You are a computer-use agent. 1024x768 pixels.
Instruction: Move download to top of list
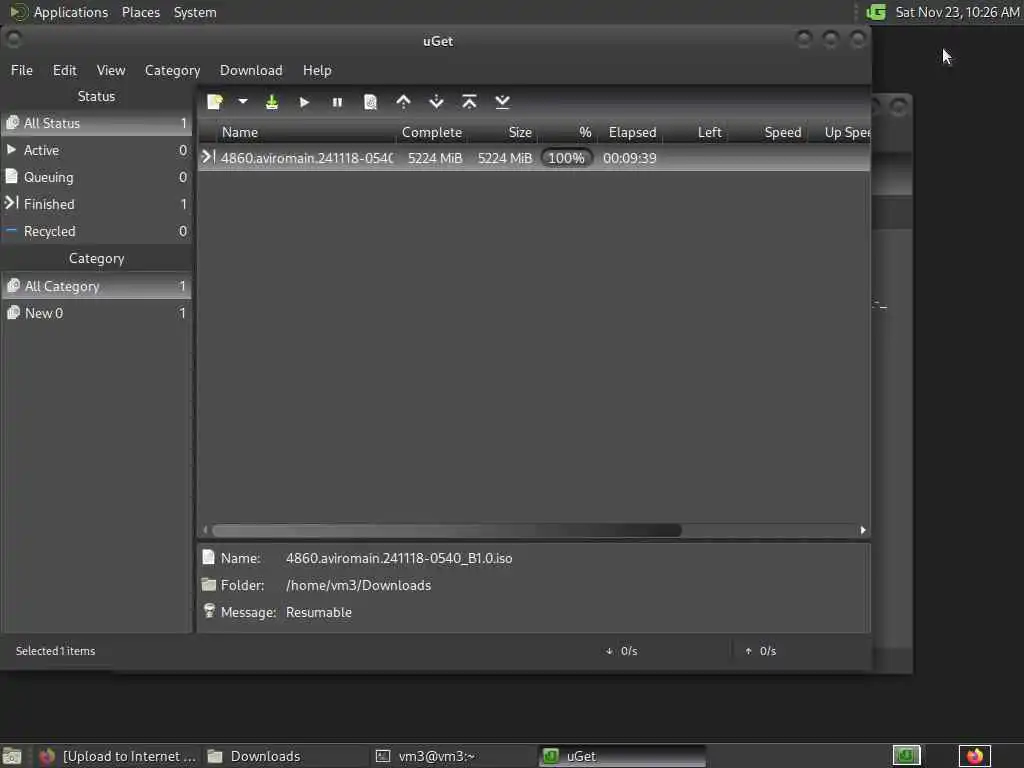coord(469,102)
